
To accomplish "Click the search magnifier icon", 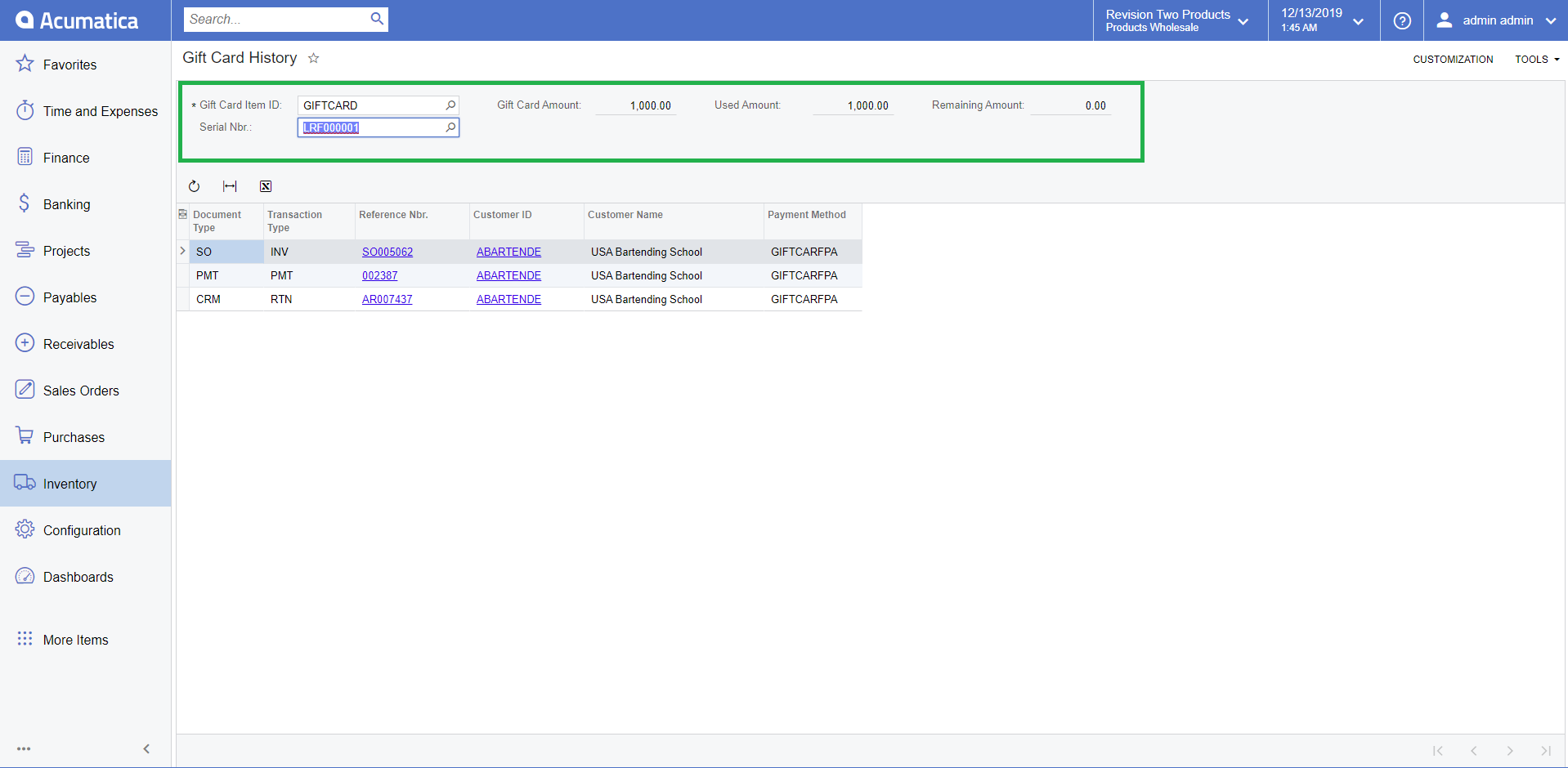I will pos(377,19).
